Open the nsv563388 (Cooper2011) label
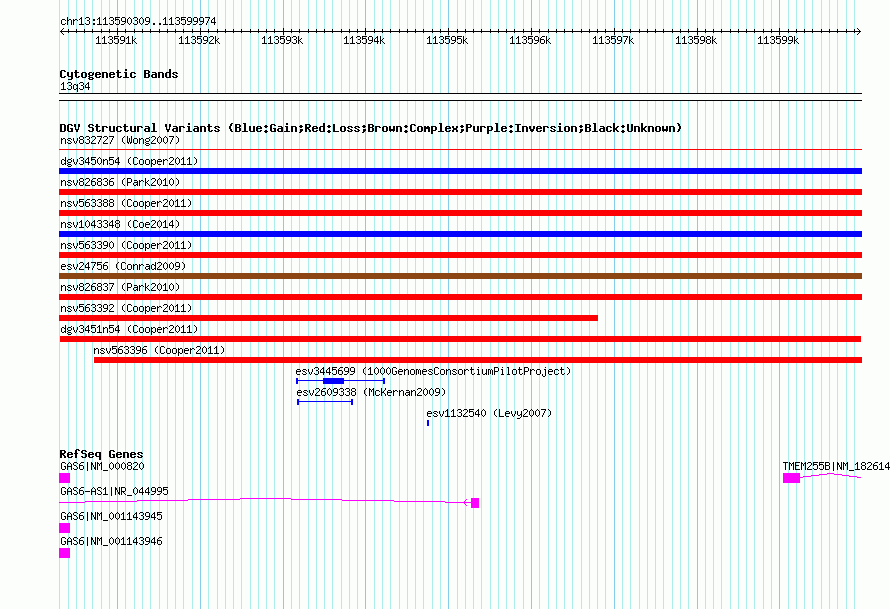Image resolution: width=890 pixels, height=609 pixels. pyautogui.click(x=126, y=203)
